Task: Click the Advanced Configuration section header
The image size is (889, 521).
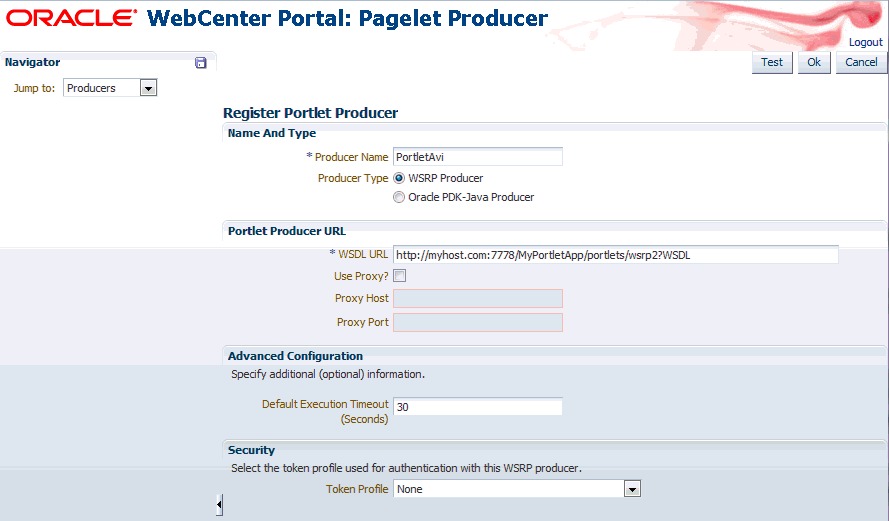Action: tap(295, 356)
